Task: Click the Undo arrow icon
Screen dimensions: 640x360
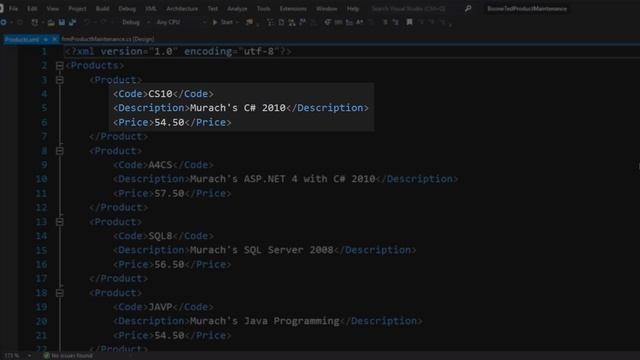Action: 87,22
